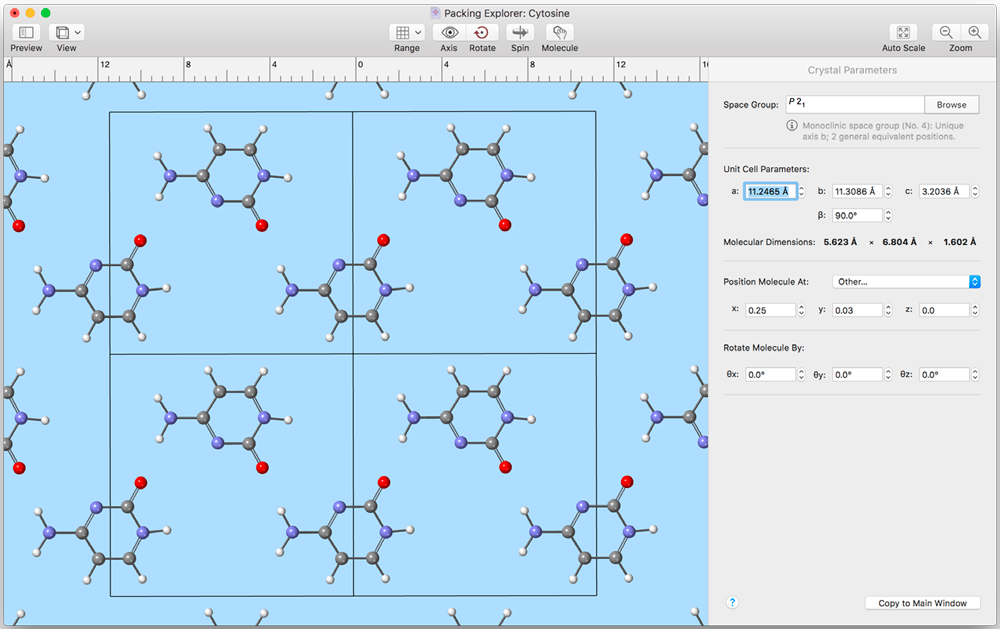Click the space group info icon
Image resolution: width=1000 pixels, height=629 pixels.
[x=791, y=125]
